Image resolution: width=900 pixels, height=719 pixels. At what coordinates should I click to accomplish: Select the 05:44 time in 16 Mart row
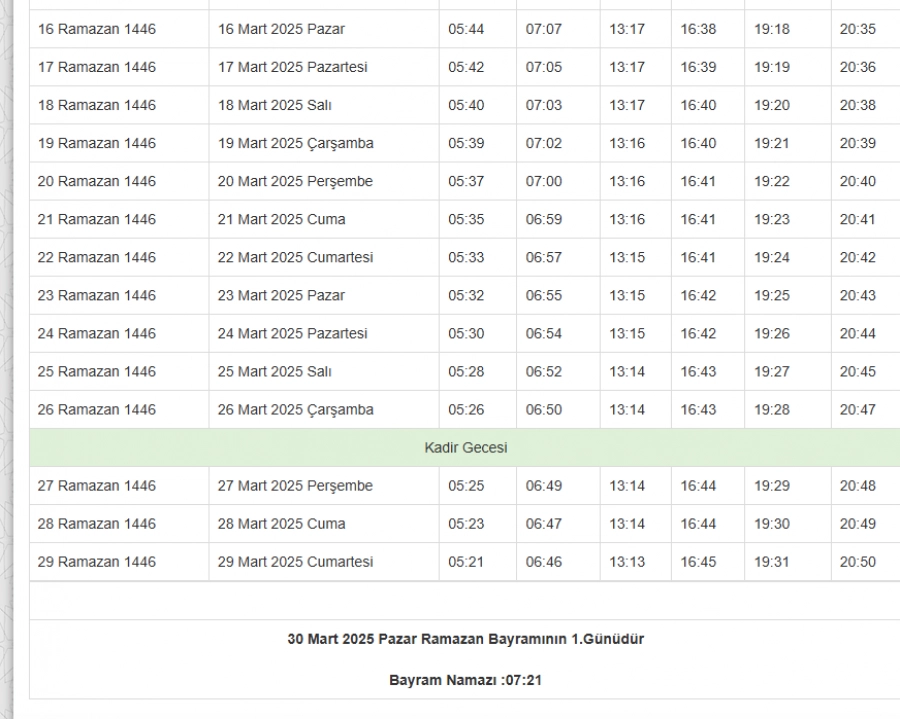(x=466, y=29)
